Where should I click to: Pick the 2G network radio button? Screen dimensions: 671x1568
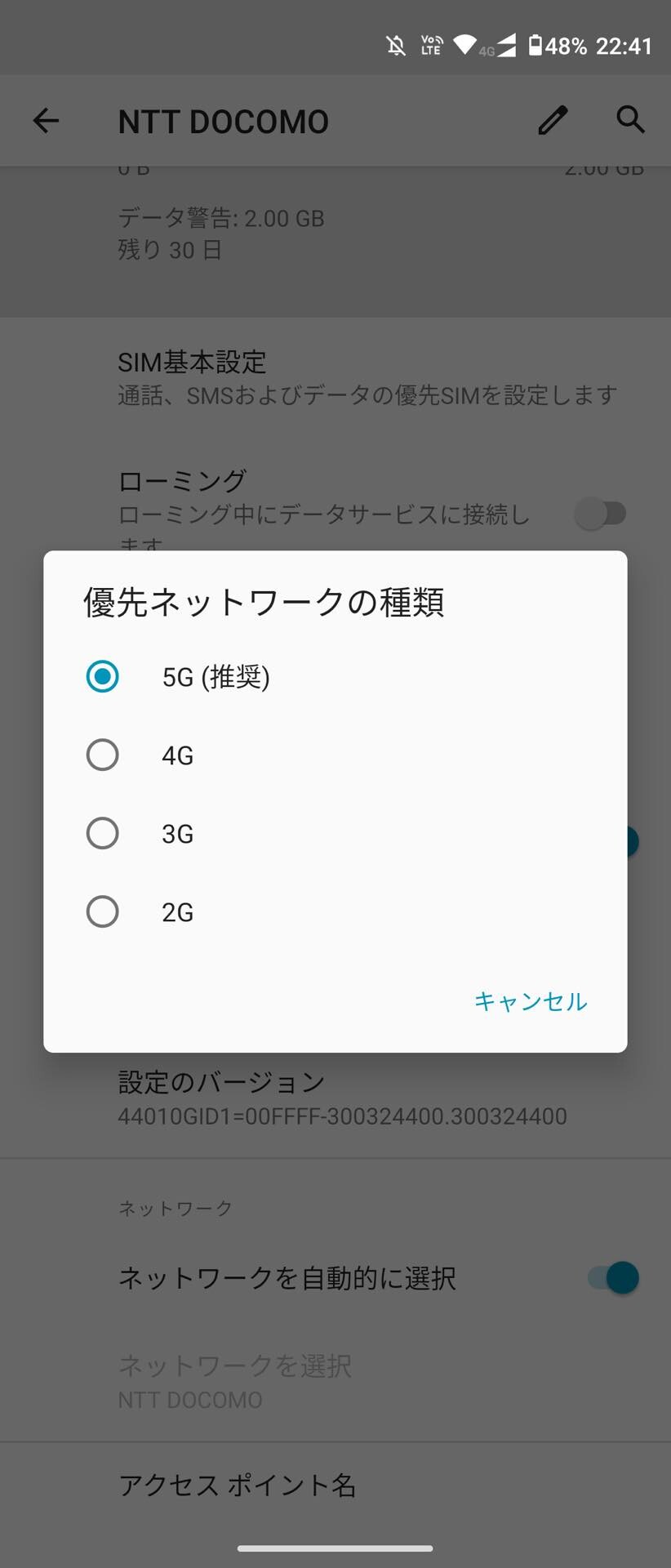click(x=103, y=912)
